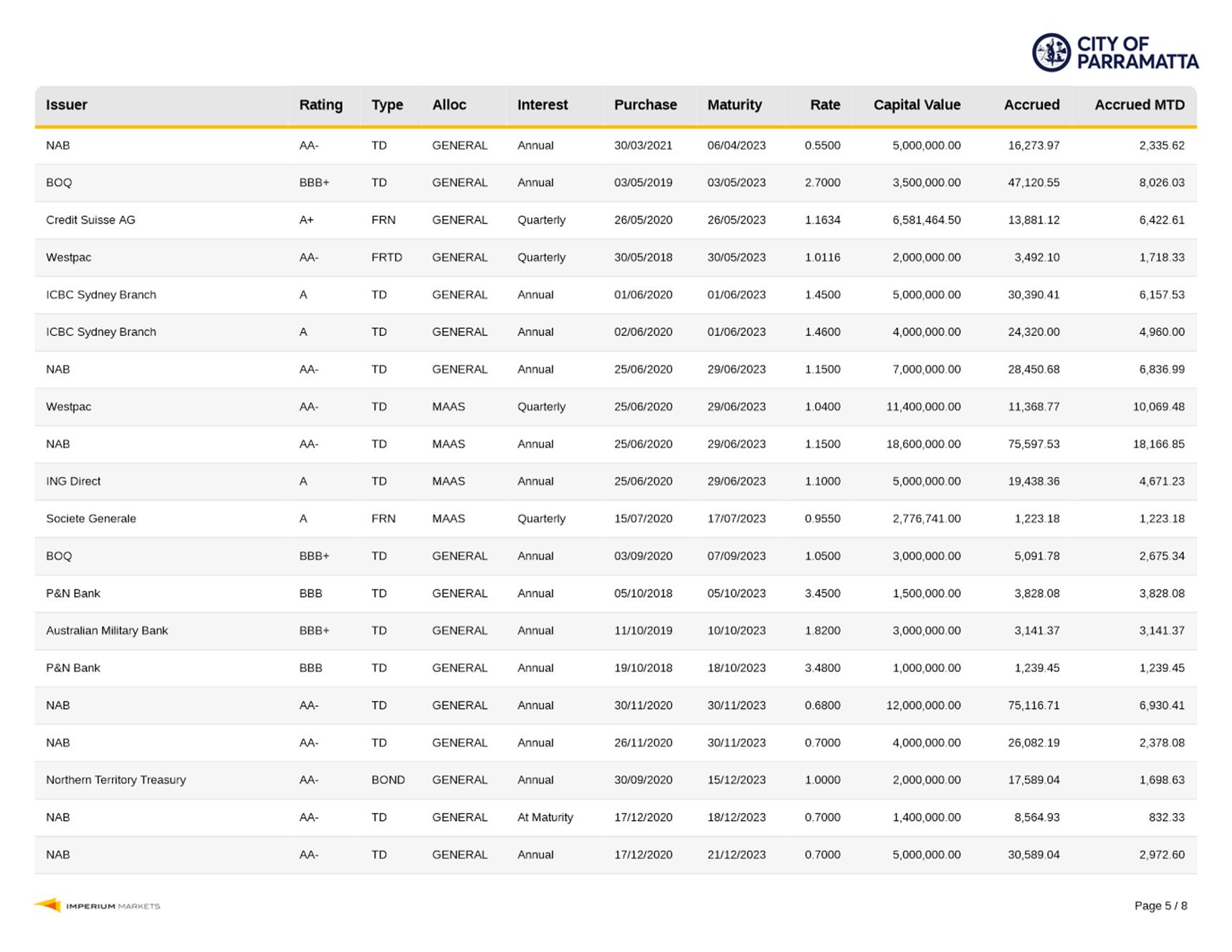Screen dimensions: 1232x952
Task: Click purchase date 30/03/2021
Action: click(643, 145)
